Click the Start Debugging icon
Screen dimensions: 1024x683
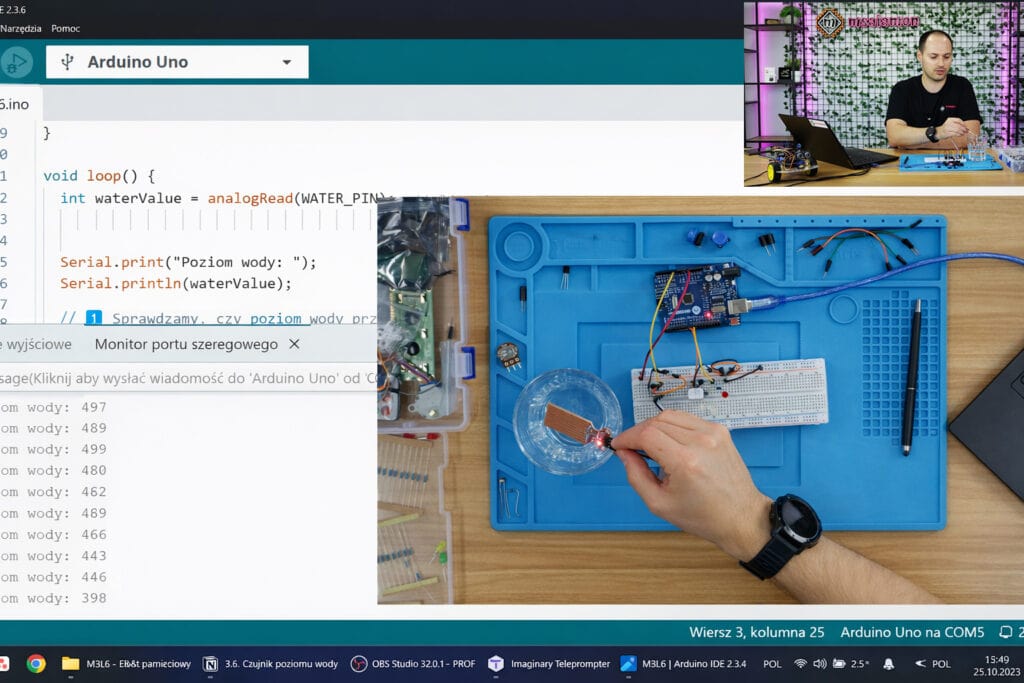[15, 62]
